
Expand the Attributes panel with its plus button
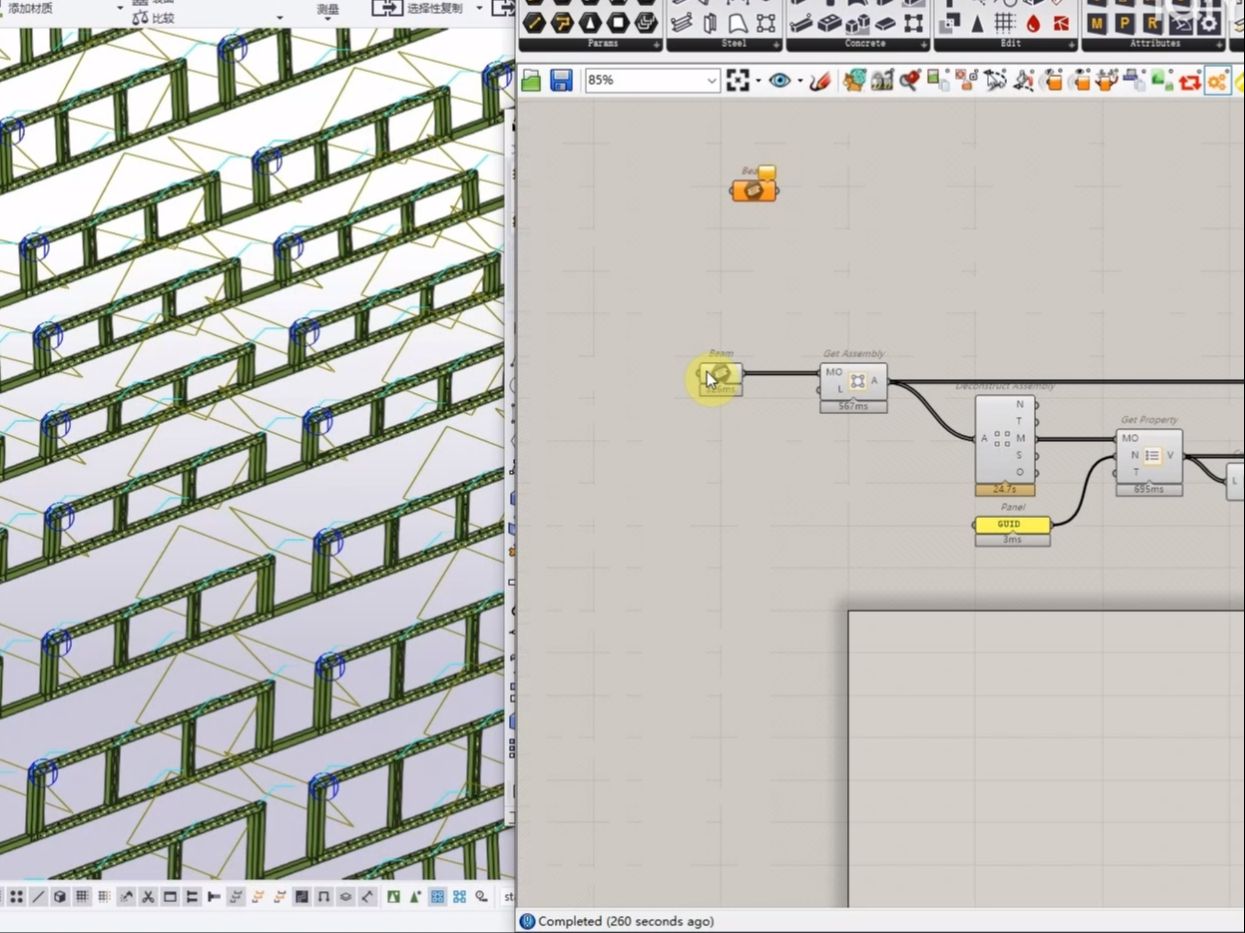(1219, 44)
